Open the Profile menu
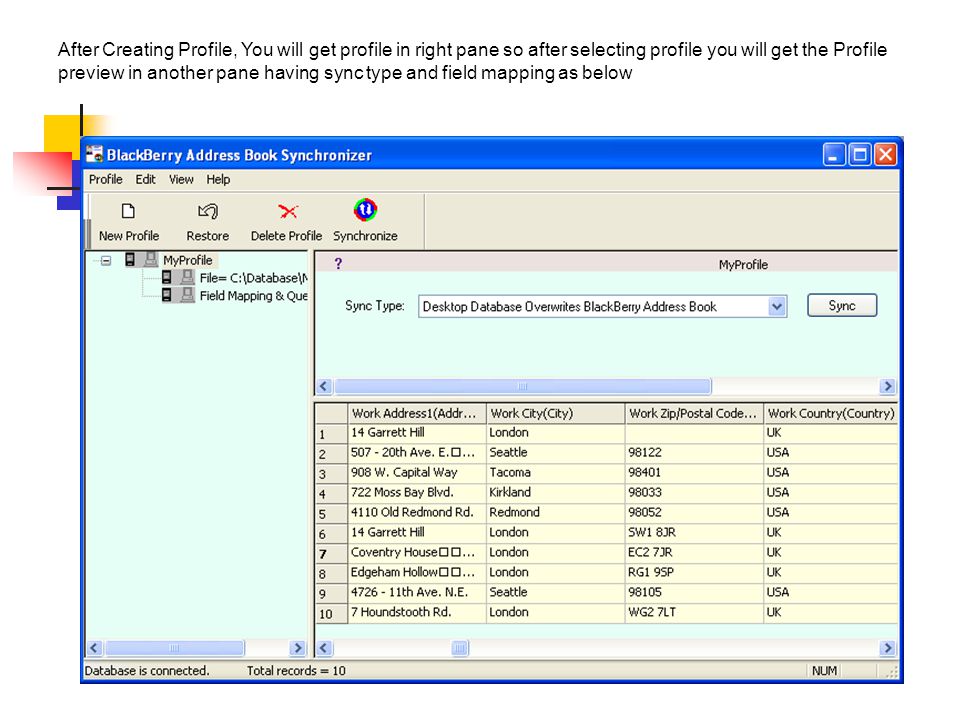960x720 pixels. [x=105, y=179]
